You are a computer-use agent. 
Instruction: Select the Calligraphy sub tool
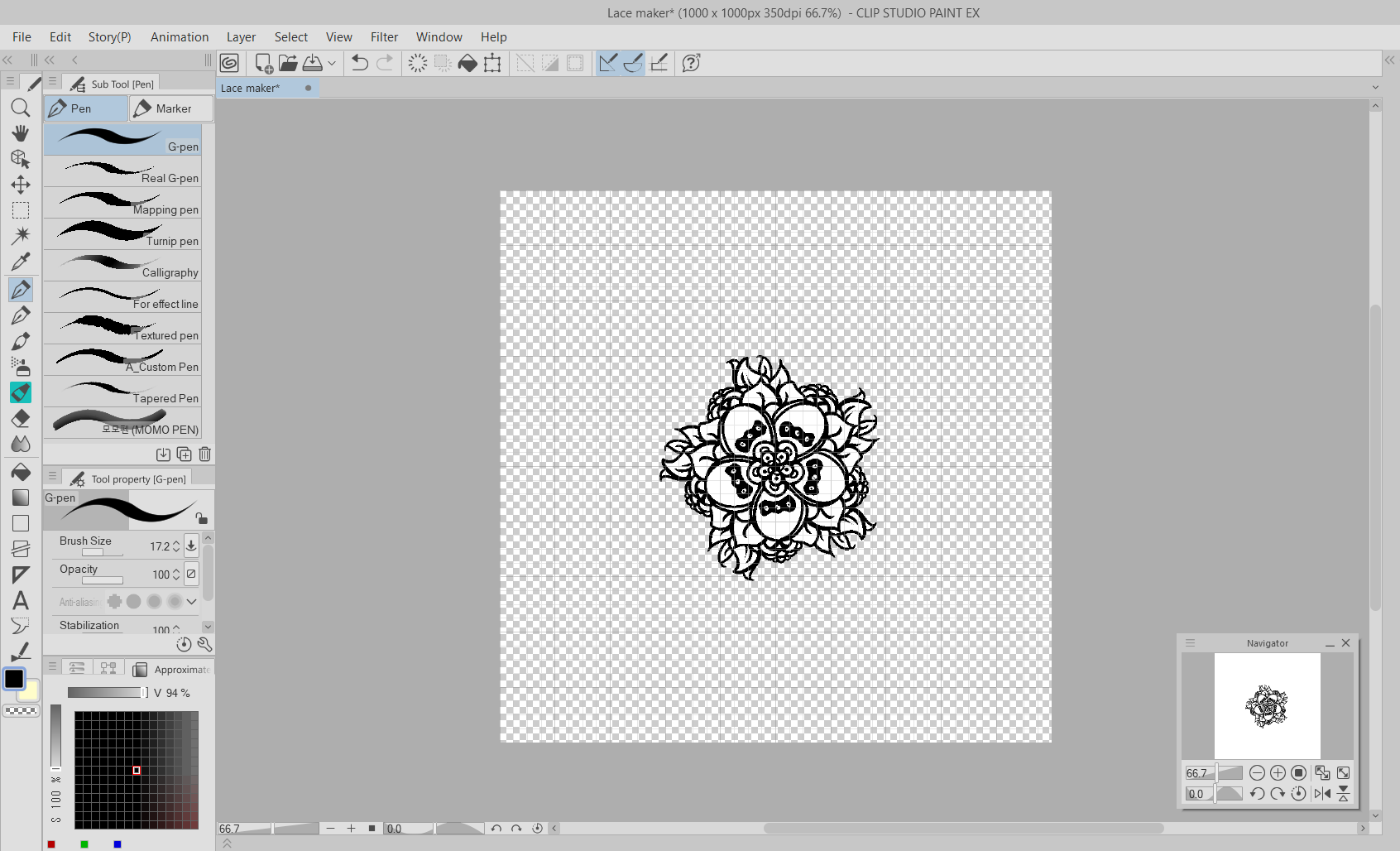click(122, 266)
